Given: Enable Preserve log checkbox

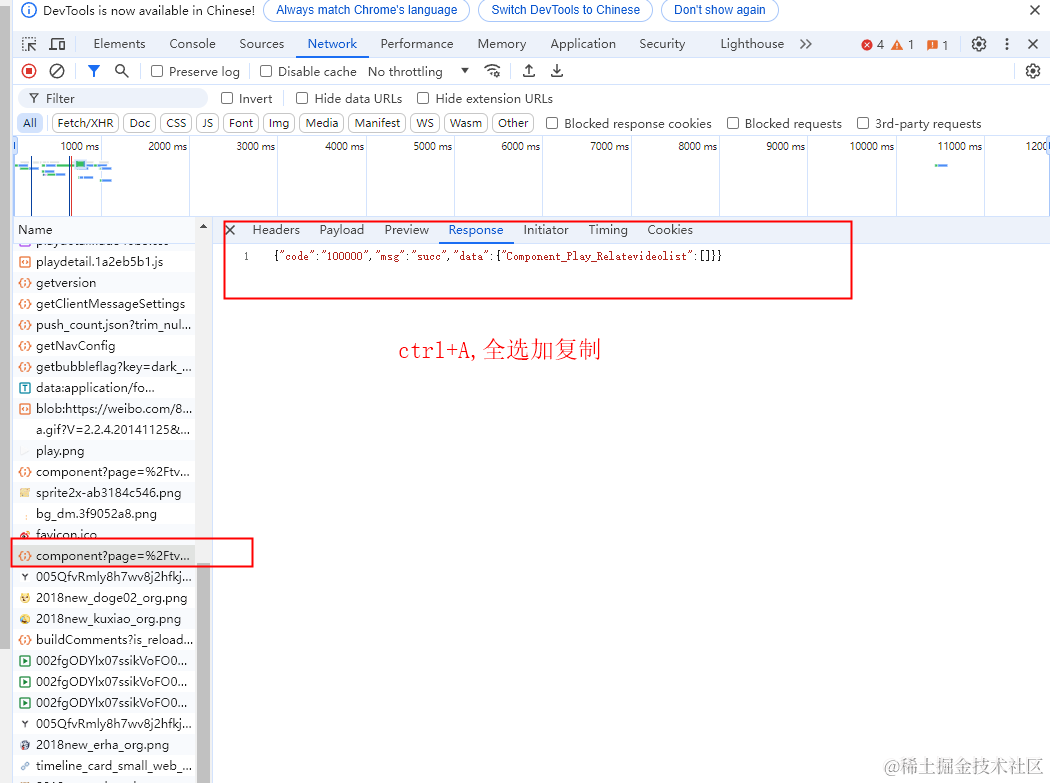Looking at the screenshot, I should [x=157, y=71].
